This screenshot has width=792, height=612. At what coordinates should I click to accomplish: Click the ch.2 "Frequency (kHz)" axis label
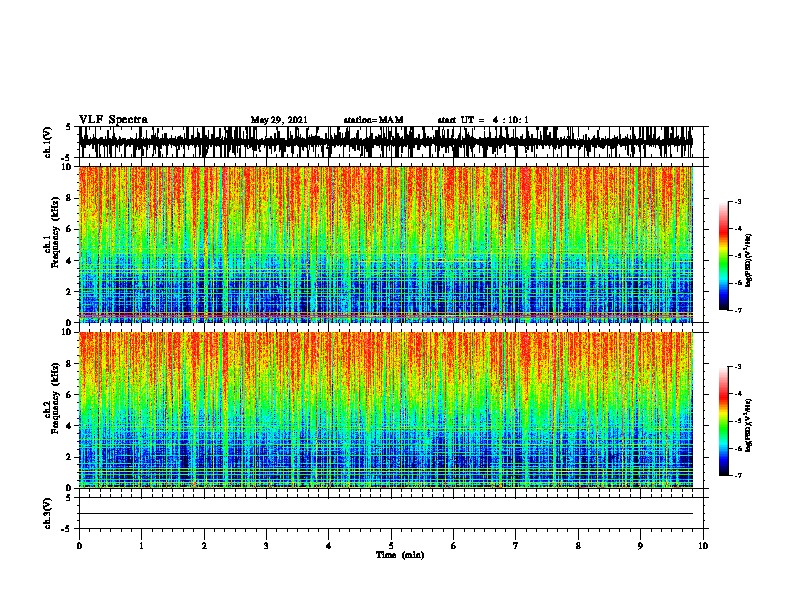[55, 398]
